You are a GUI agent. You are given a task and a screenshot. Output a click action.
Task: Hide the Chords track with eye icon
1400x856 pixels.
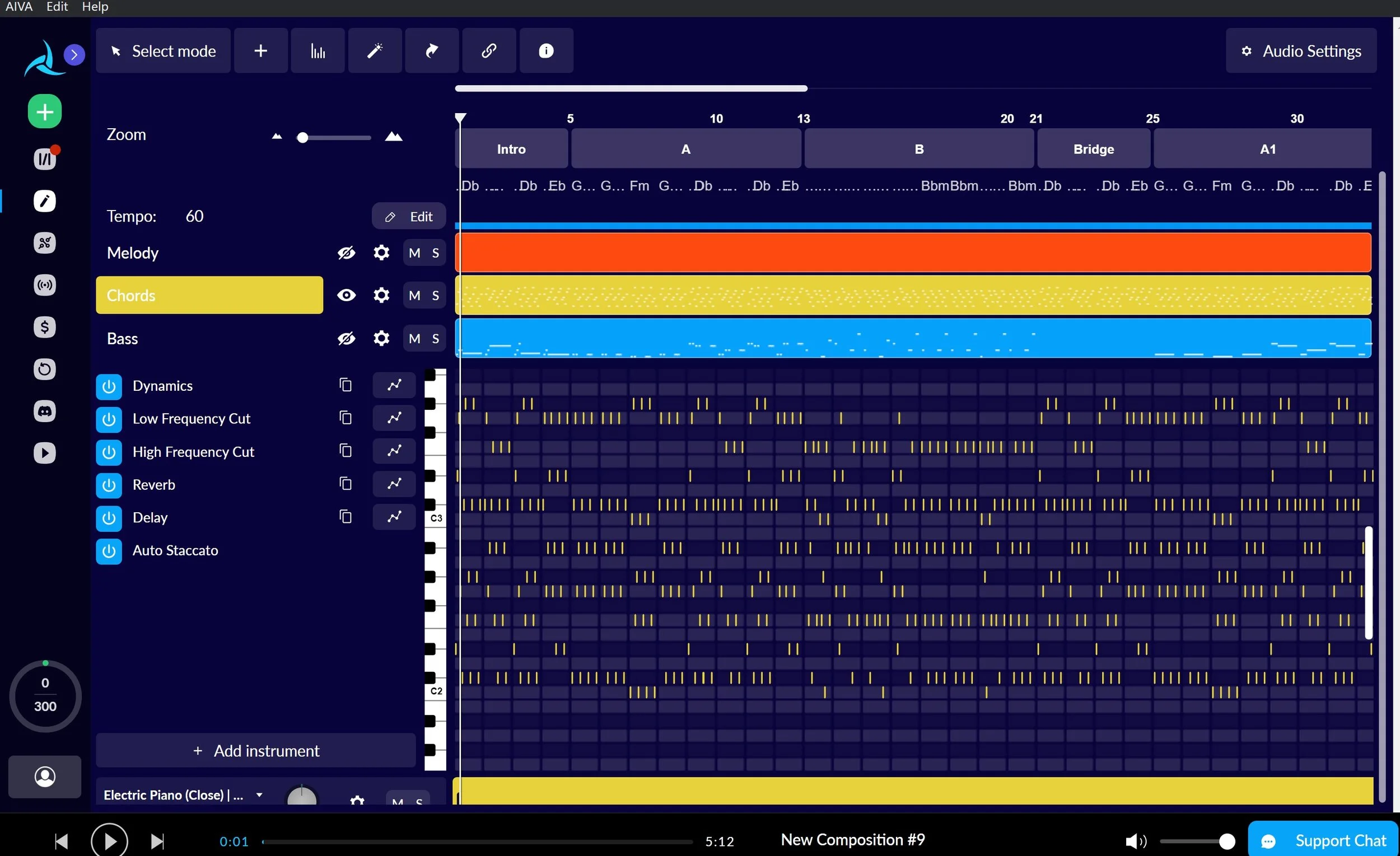[346, 296]
